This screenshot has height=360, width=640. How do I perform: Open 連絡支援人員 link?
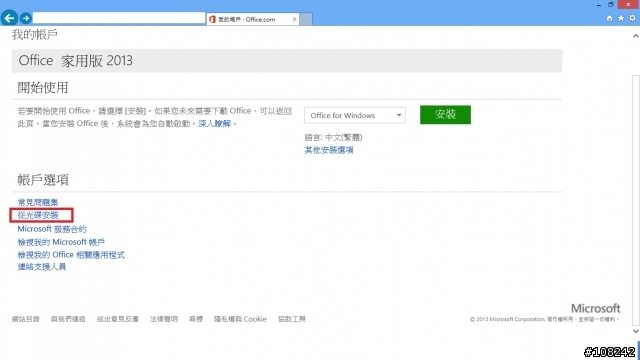(42, 267)
